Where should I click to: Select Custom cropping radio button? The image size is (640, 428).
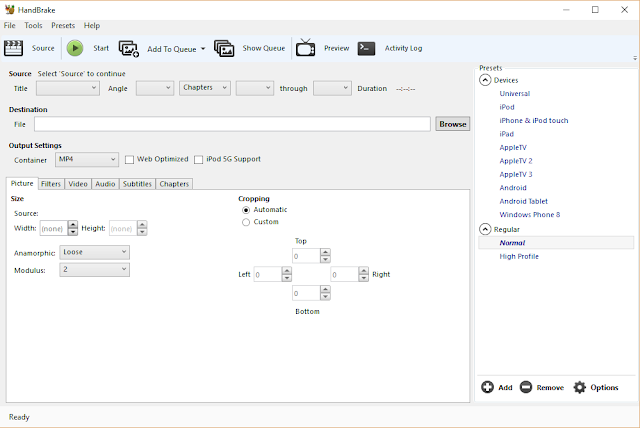click(x=246, y=222)
